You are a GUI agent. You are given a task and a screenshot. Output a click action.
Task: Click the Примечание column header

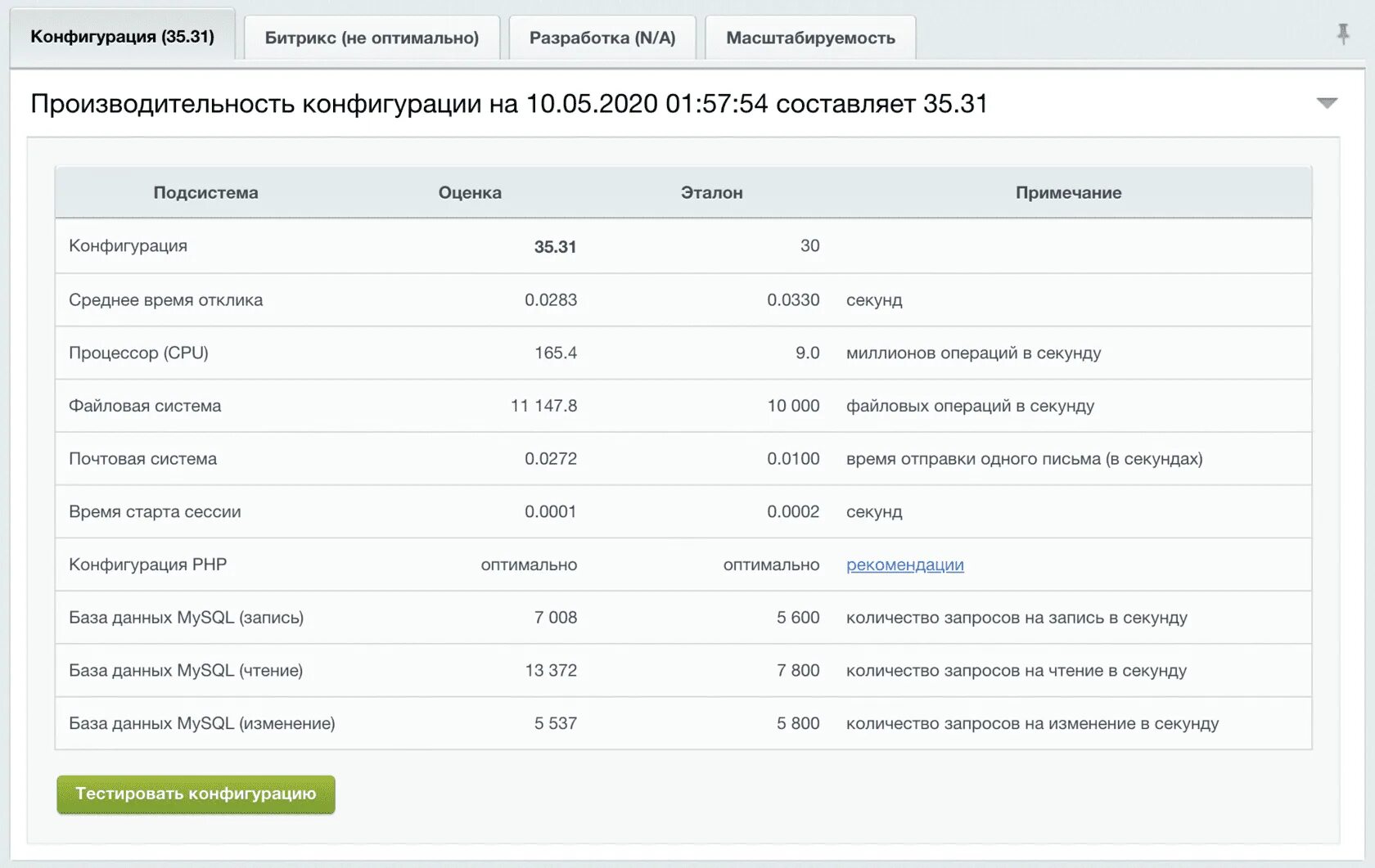click(1068, 192)
